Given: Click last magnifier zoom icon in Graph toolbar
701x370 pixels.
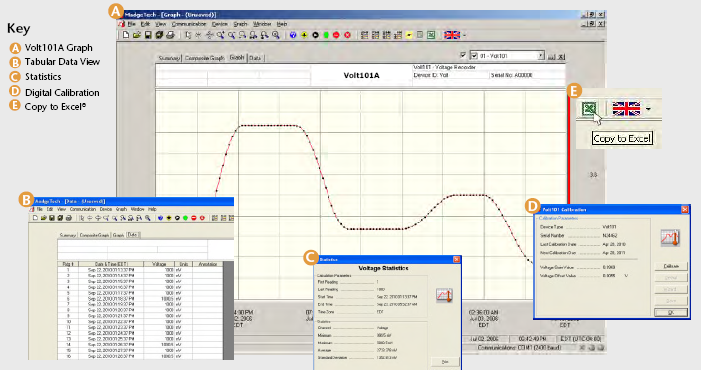Looking at the screenshot, I should (x=276, y=35).
